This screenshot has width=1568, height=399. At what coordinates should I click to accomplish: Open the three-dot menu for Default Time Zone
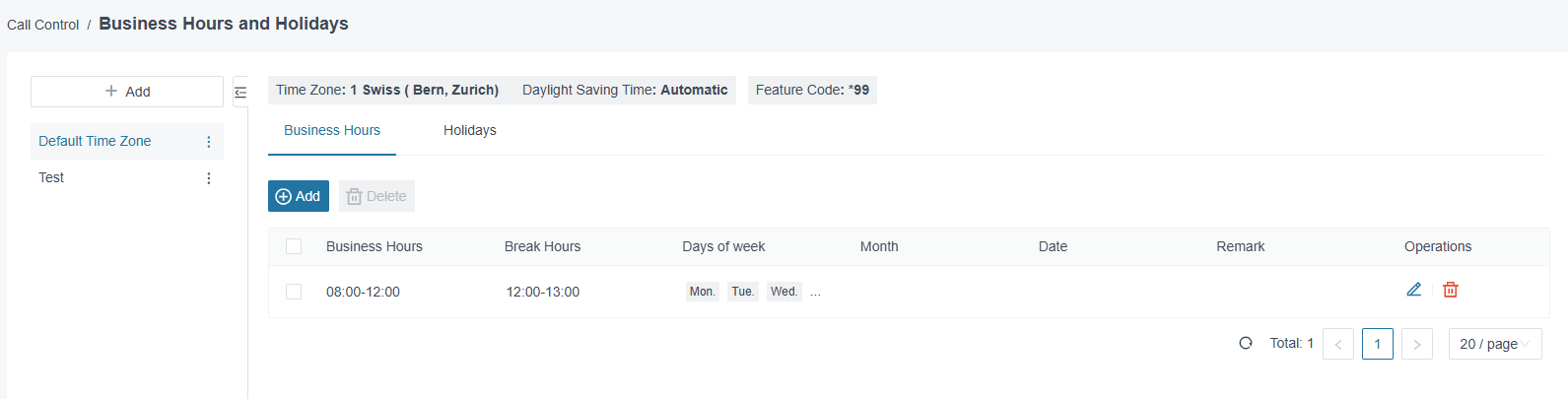[208, 142]
